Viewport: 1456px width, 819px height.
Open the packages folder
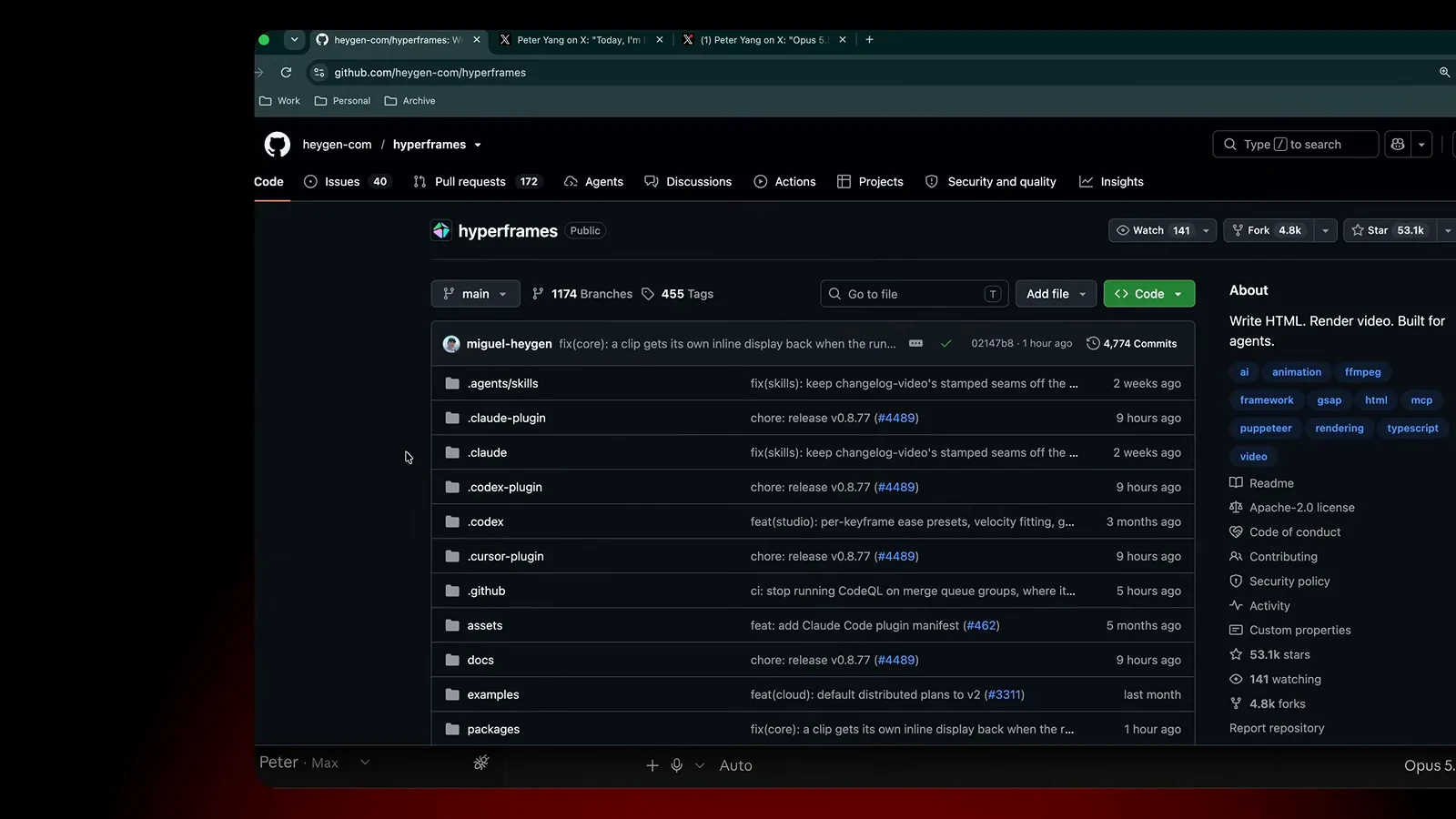493,730
